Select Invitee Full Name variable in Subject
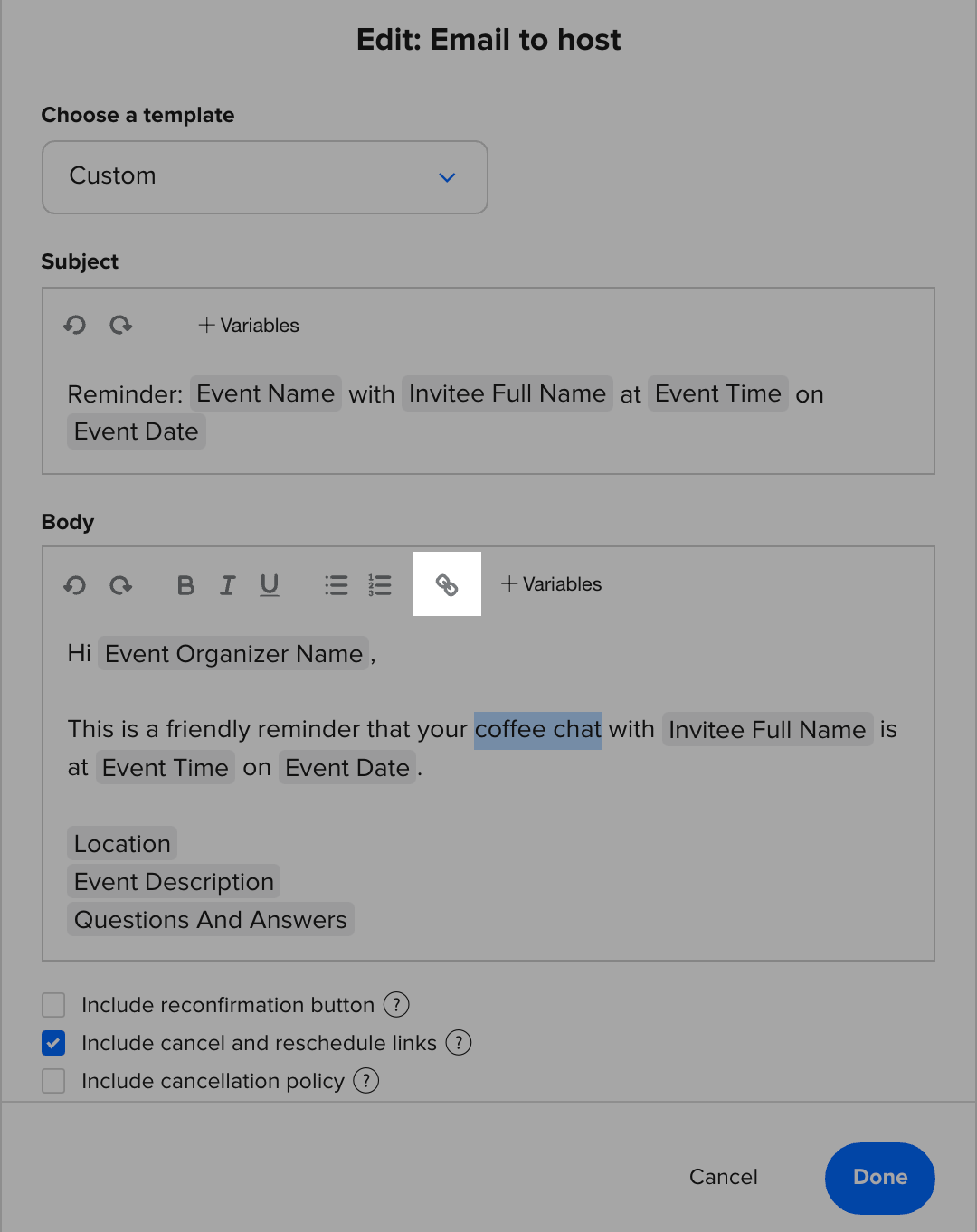977x1232 pixels. 507,393
